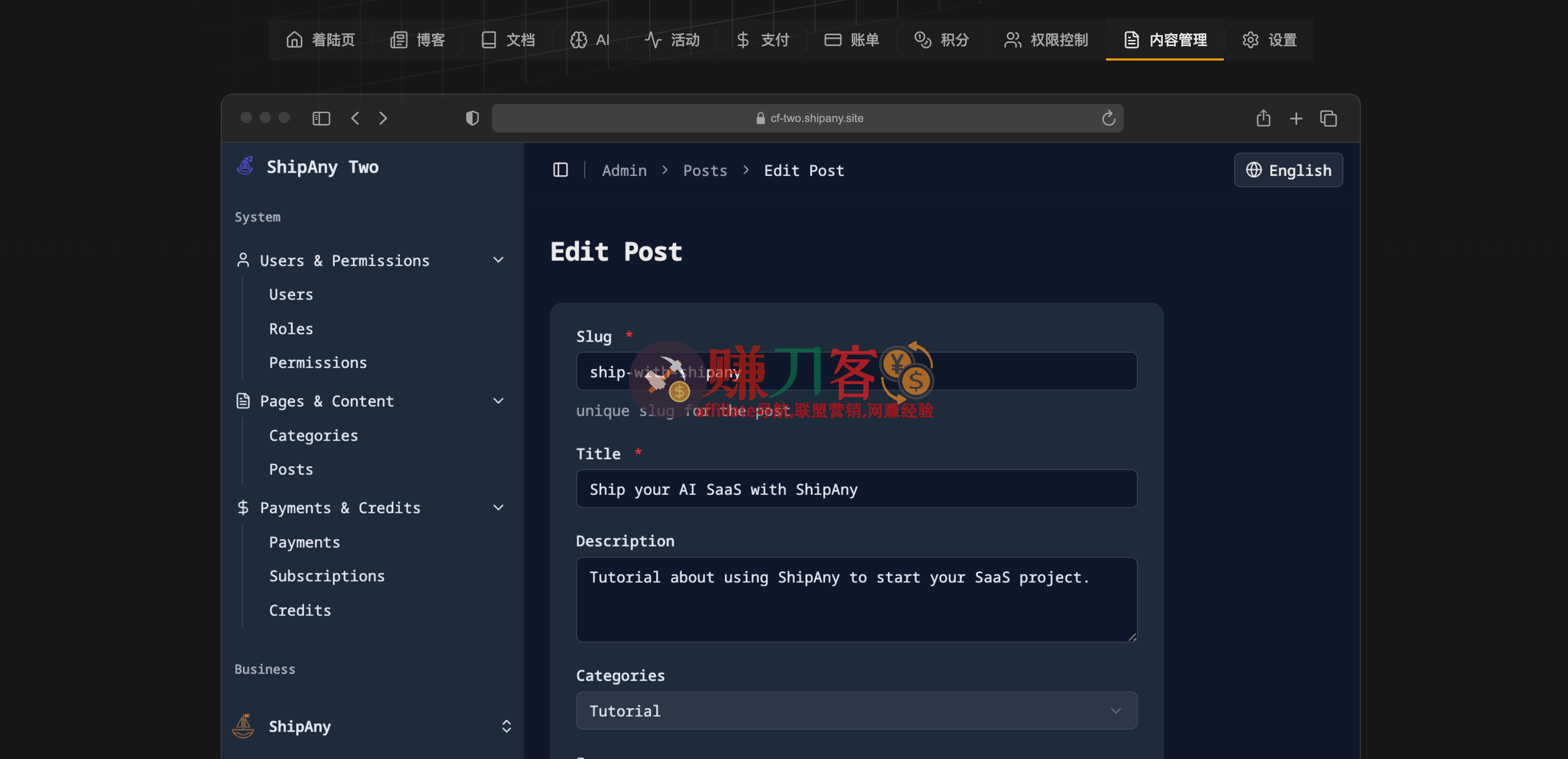Open the AI tab

click(590, 40)
